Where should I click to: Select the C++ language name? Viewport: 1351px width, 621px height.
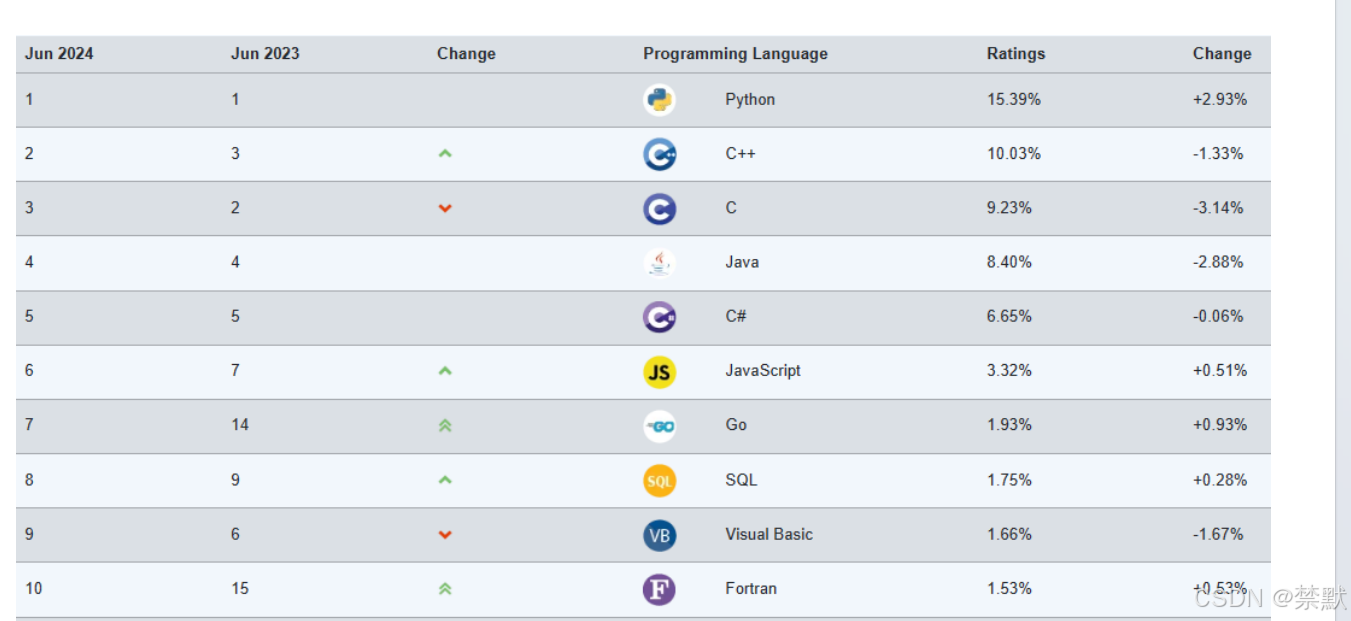click(x=740, y=154)
